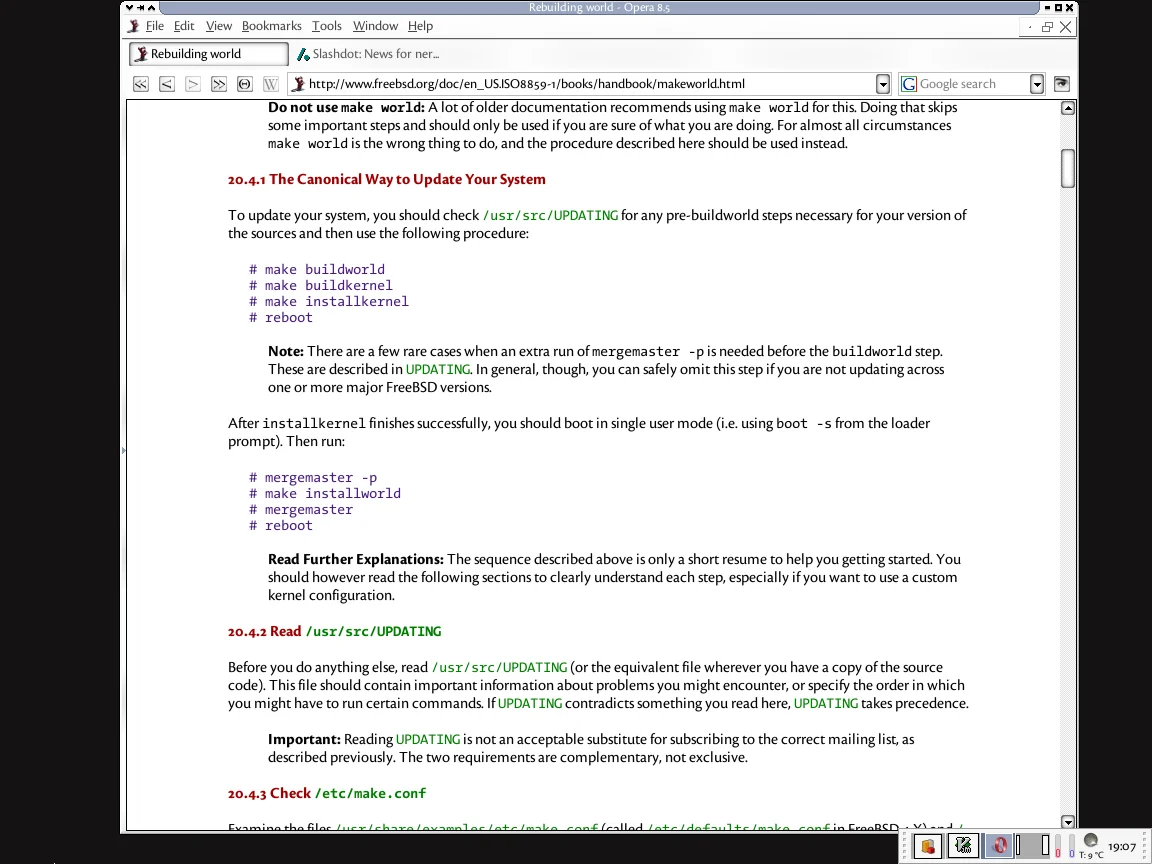Switch to the Vim taskbar entry
Image resolution: width=1152 pixels, height=864 pixels.
tap(963, 846)
